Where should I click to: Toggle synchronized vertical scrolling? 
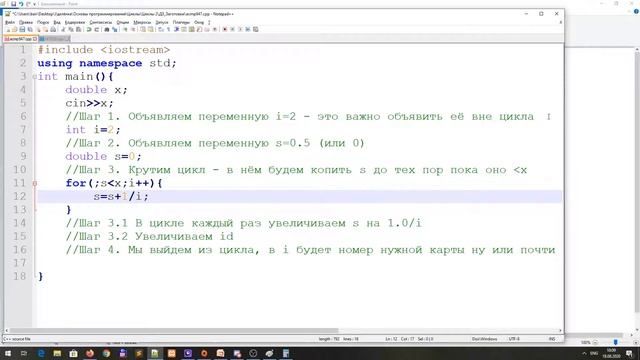143,29
